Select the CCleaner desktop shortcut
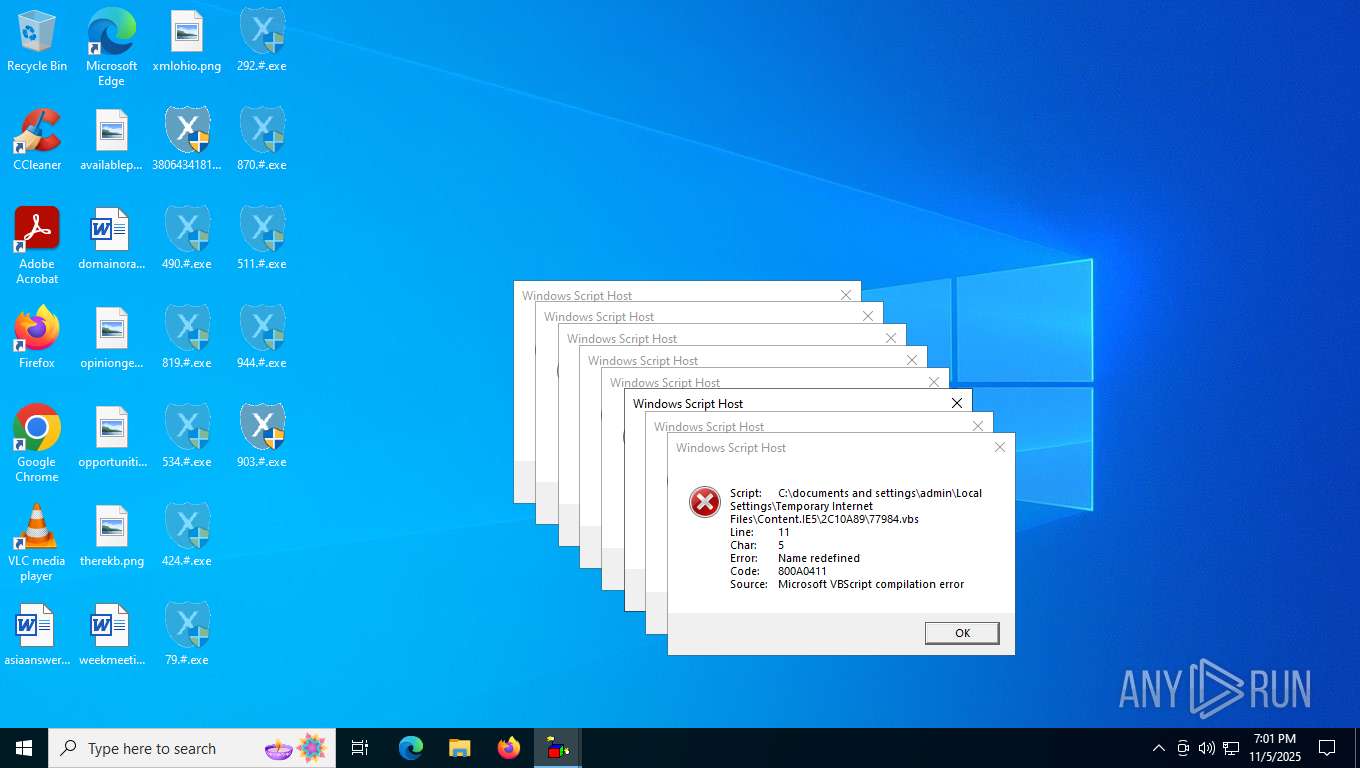The height and width of the screenshot is (768, 1360). 37,140
